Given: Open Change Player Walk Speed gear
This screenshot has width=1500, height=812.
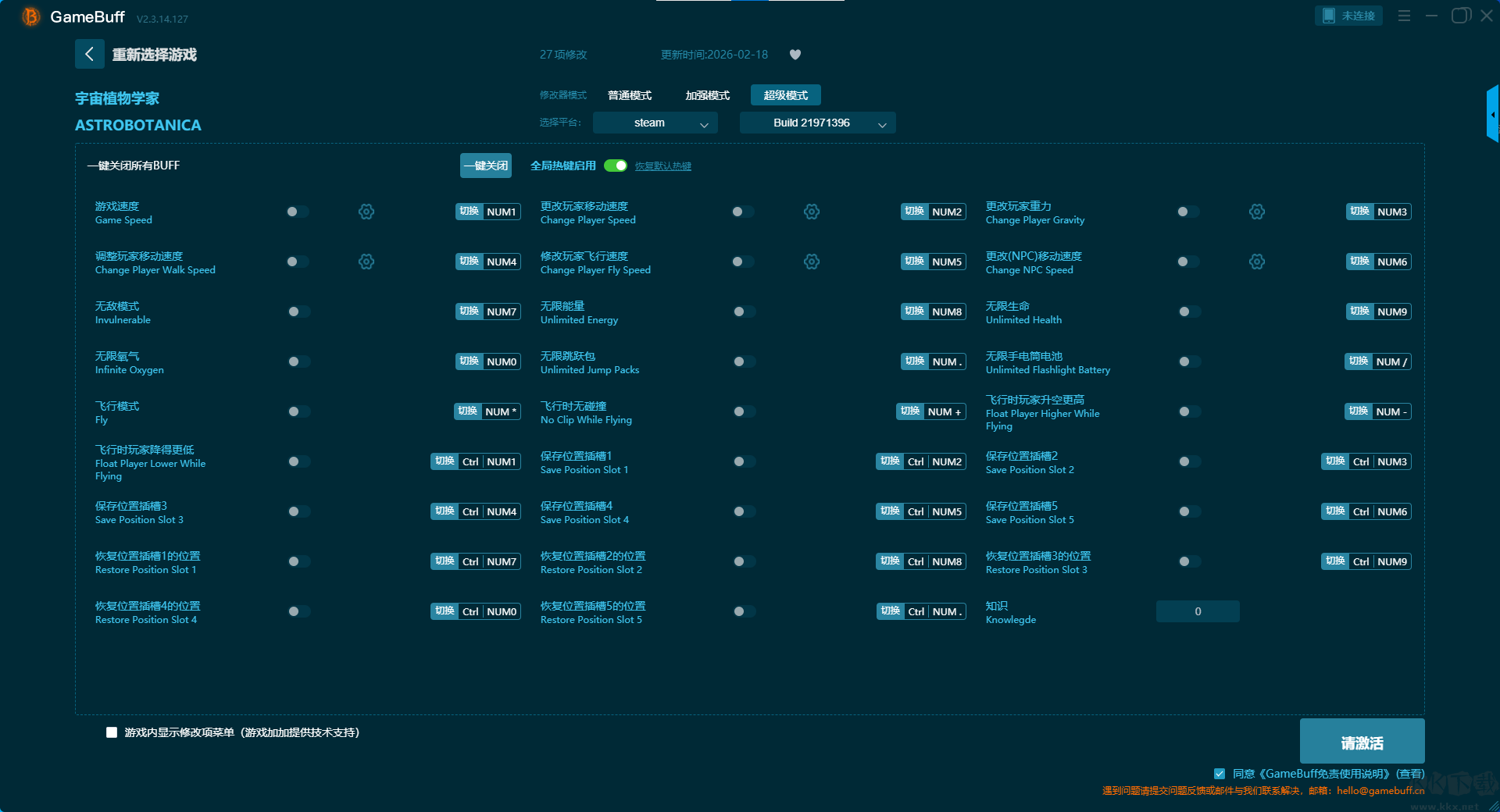Looking at the screenshot, I should (x=366, y=262).
